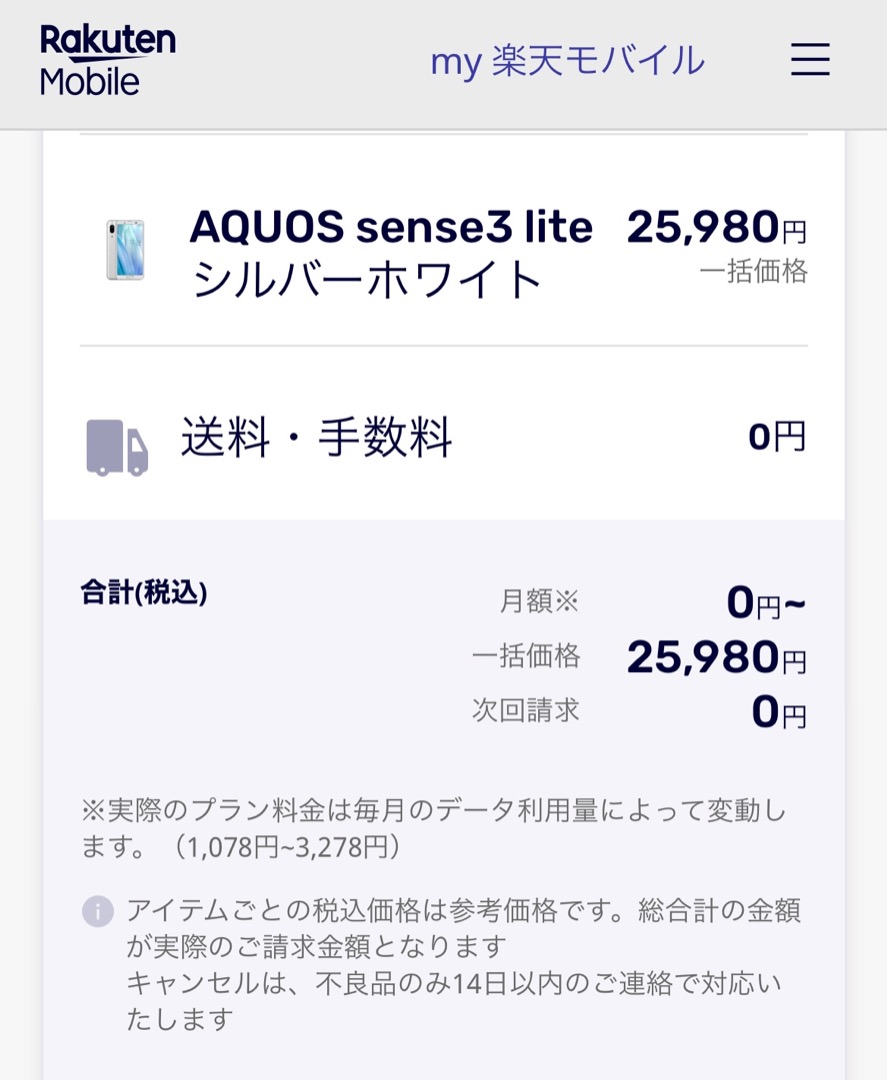This screenshot has width=887, height=1080.
Task: Select the AQUOS sense3 lite product name
Action: 390,227
